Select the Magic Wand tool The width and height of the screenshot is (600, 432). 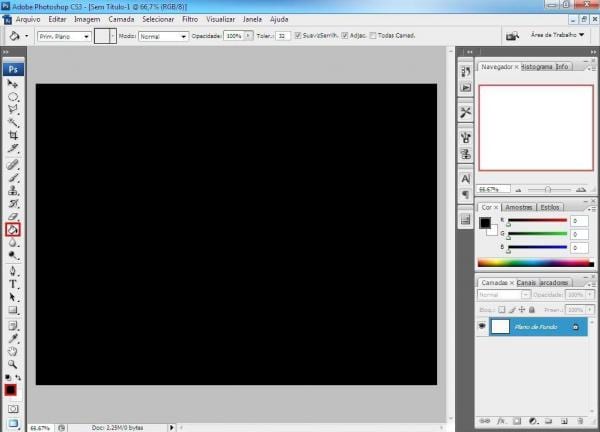tap(13, 122)
